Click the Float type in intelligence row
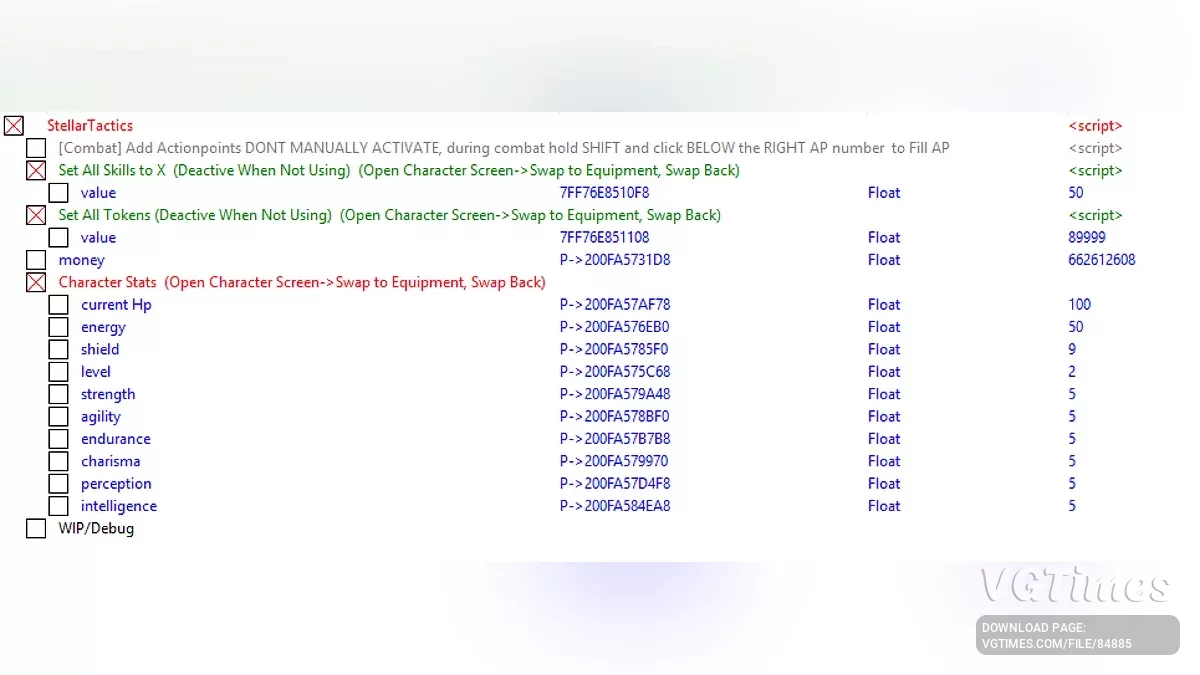The height and width of the screenshot is (675, 1200). [884, 506]
